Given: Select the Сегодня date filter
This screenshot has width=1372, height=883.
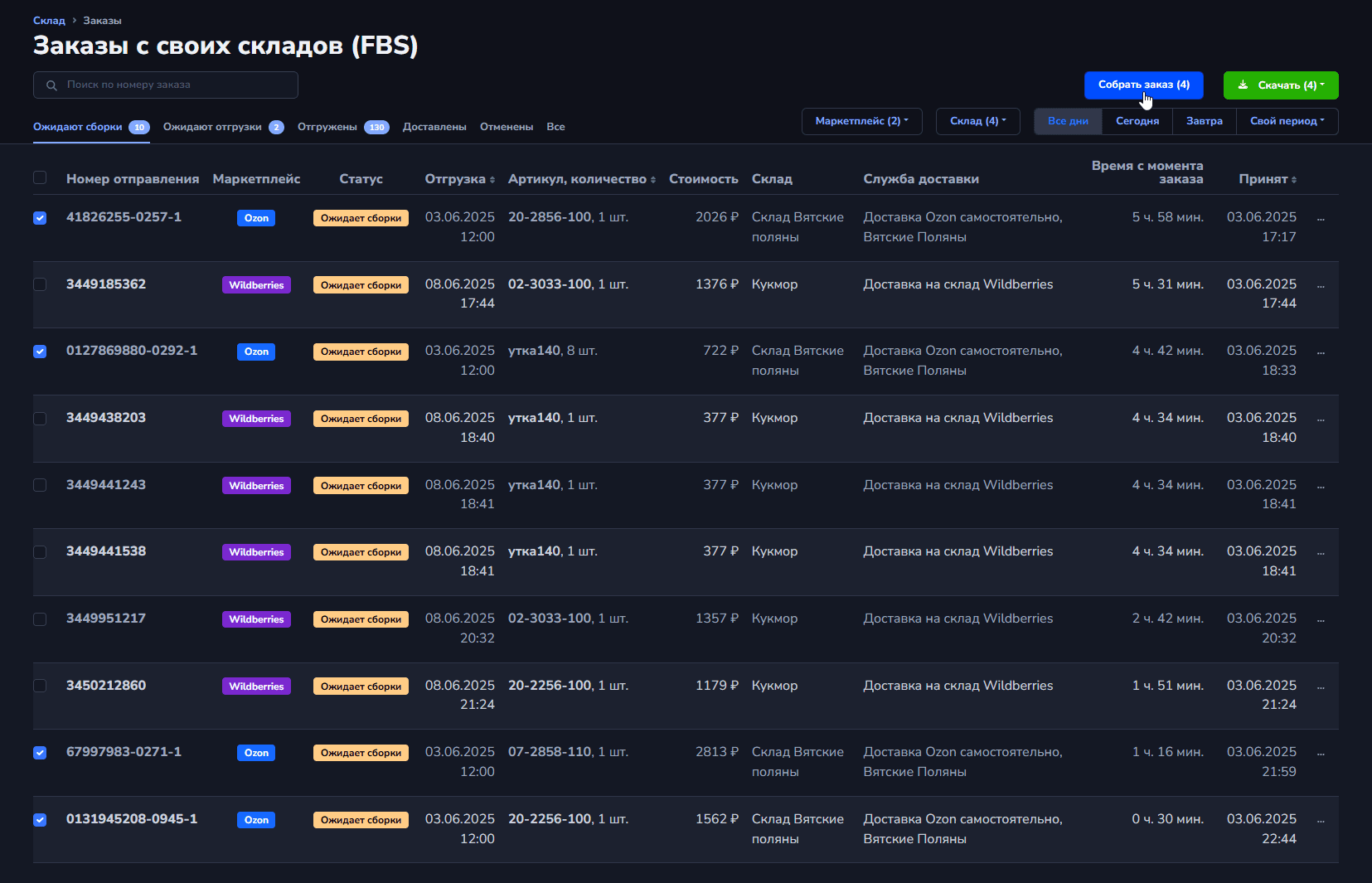Looking at the screenshot, I should click(1137, 121).
